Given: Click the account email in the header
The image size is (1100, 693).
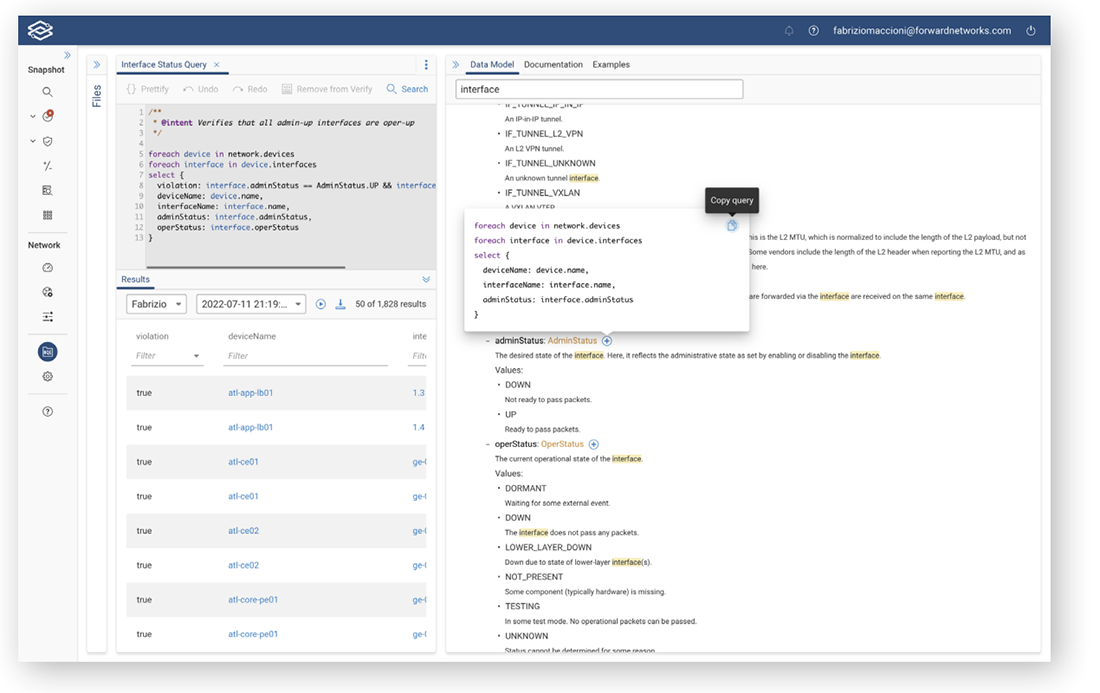Looking at the screenshot, I should 922,31.
